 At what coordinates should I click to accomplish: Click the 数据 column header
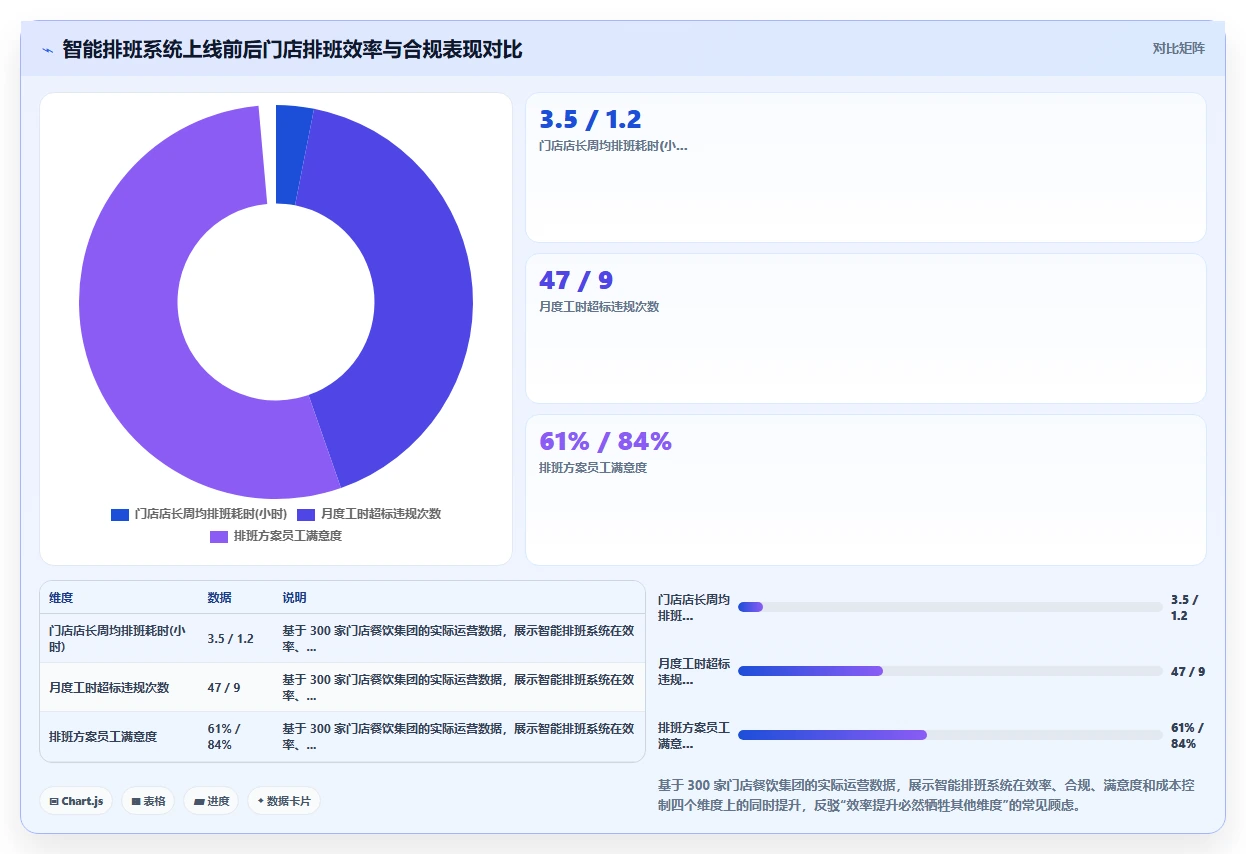(x=219, y=598)
